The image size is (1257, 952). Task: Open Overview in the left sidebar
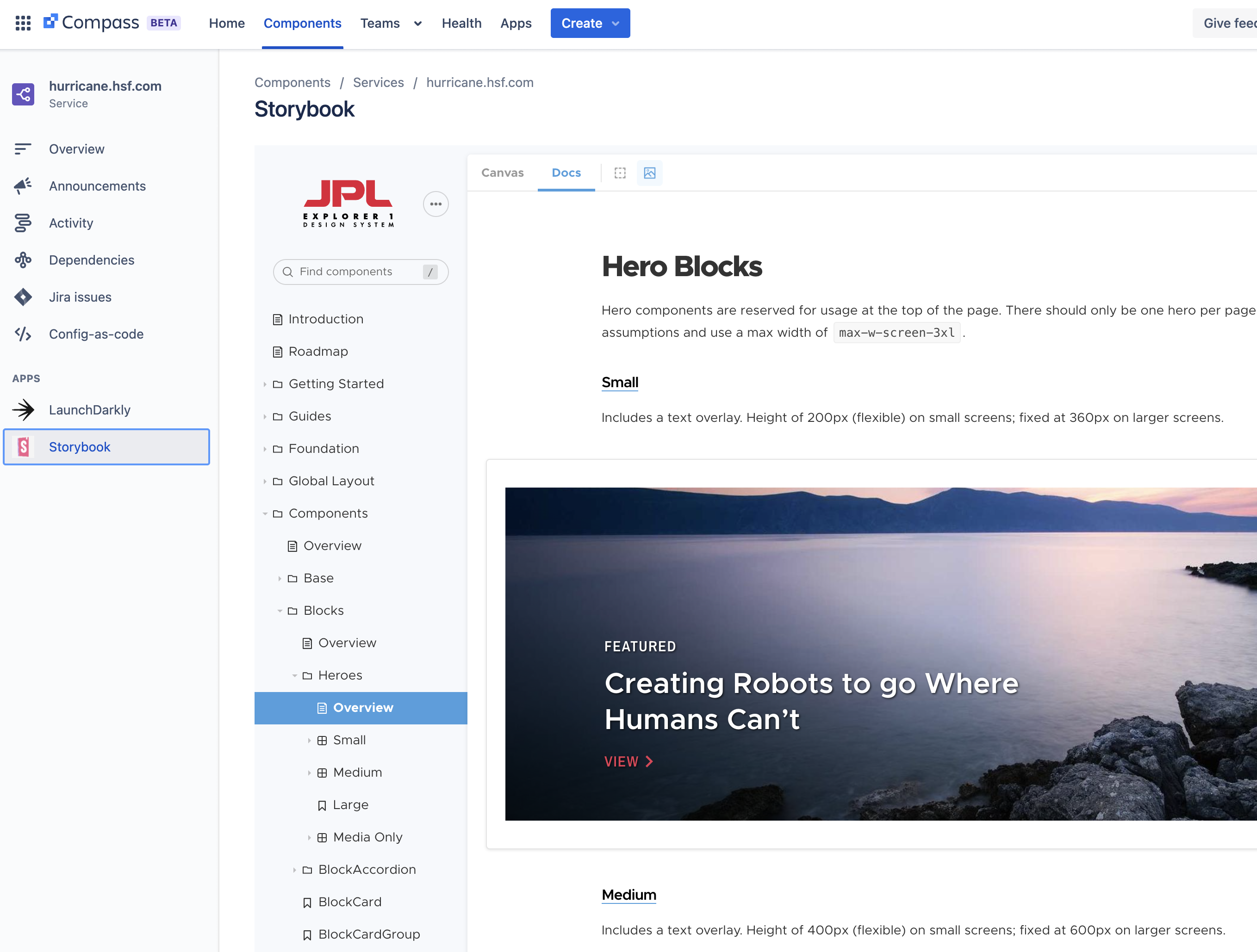[x=77, y=149]
